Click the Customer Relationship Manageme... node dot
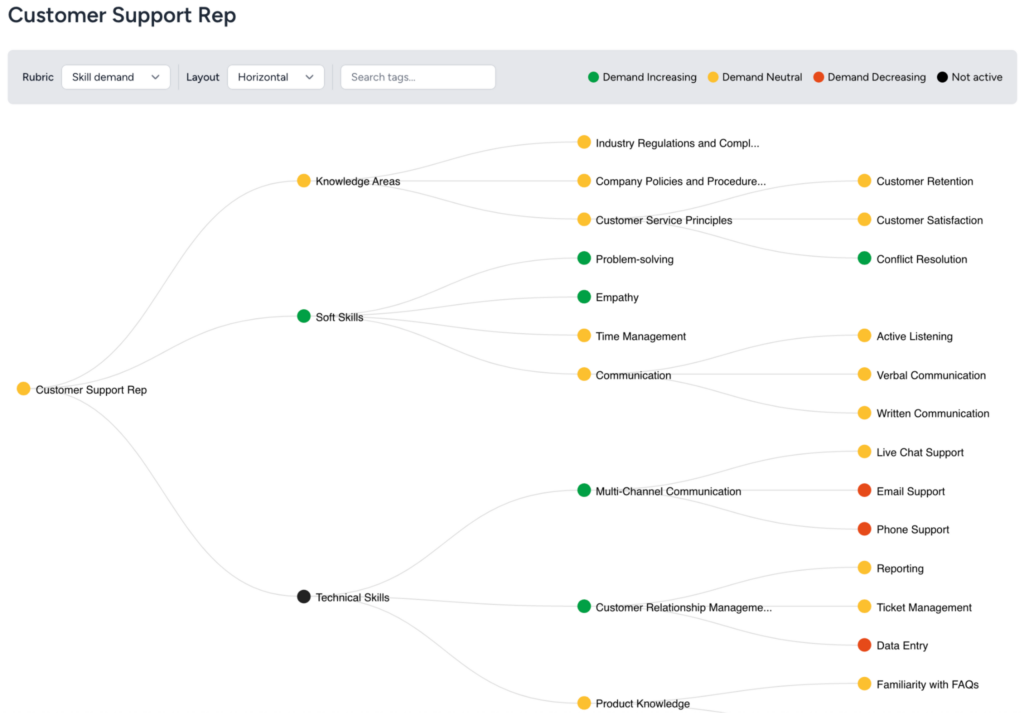 (584, 607)
